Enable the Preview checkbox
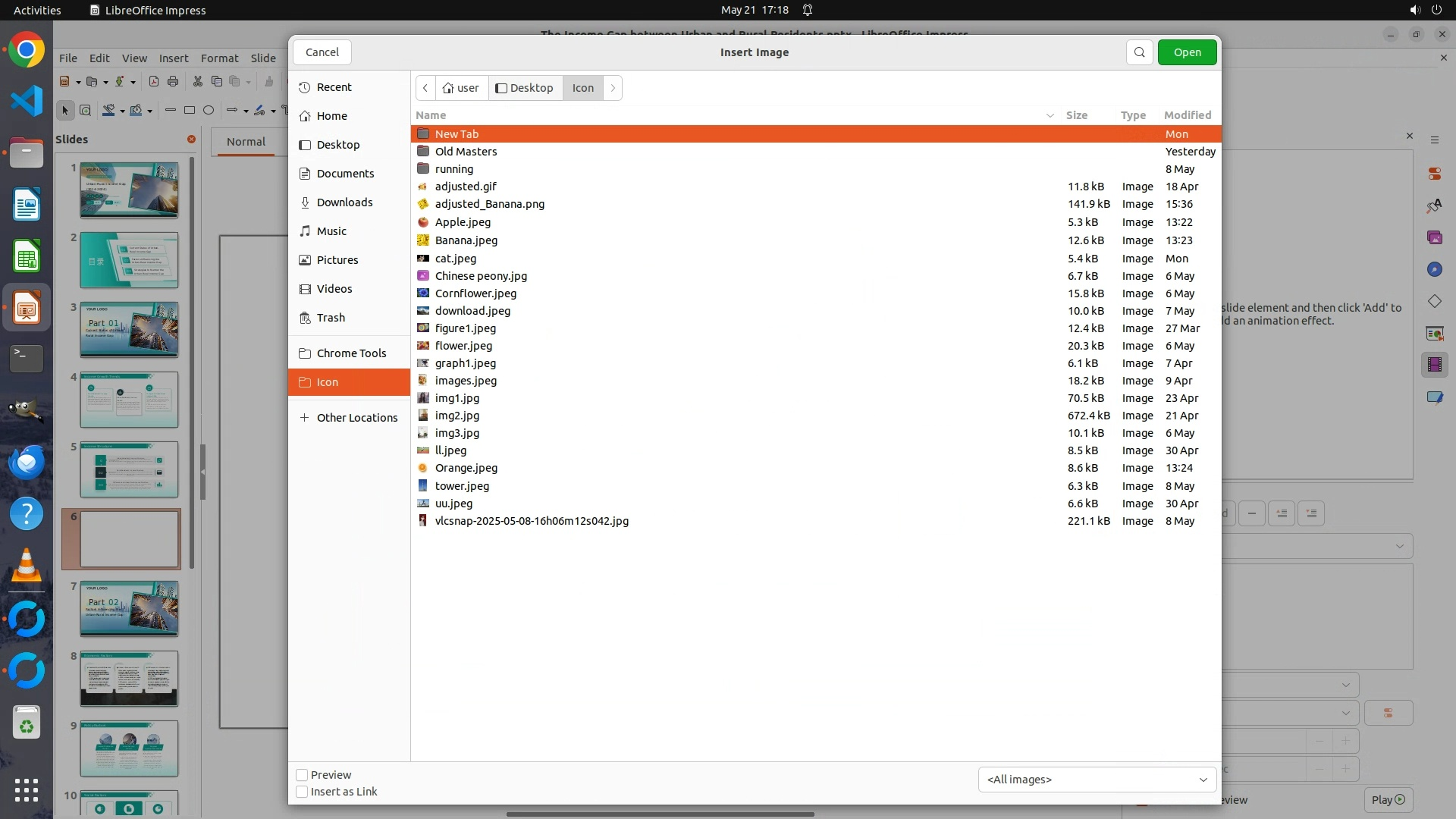This screenshot has height=819, width=1456. pos(302,775)
